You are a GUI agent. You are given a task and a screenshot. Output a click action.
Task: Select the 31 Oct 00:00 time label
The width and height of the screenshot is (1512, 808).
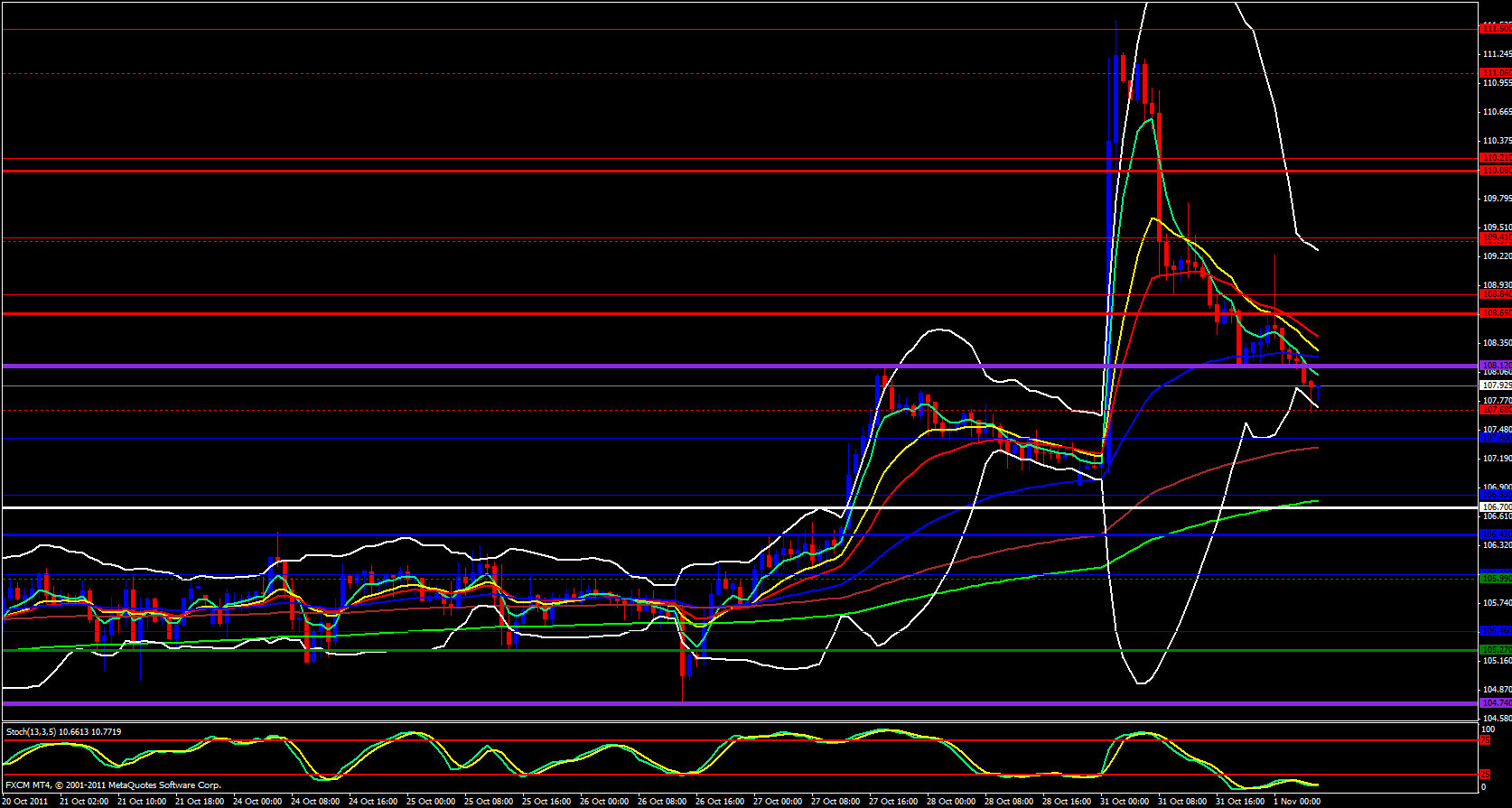click(1125, 802)
